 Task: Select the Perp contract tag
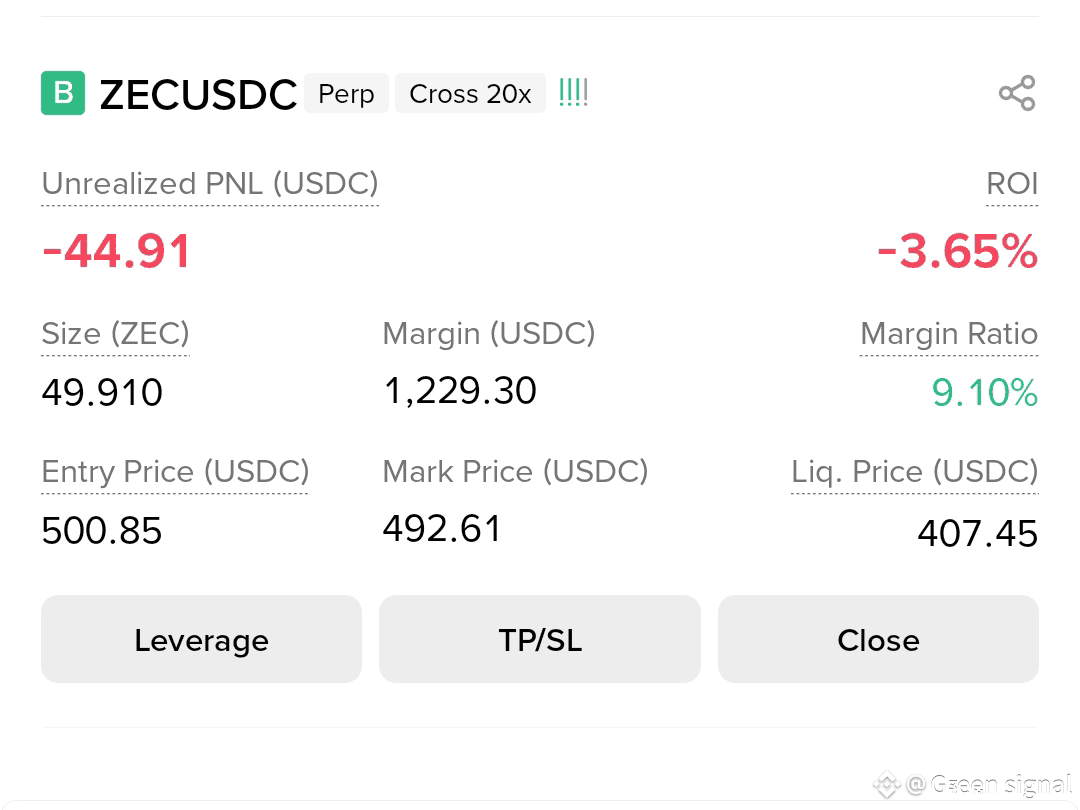(x=346, y=94)
